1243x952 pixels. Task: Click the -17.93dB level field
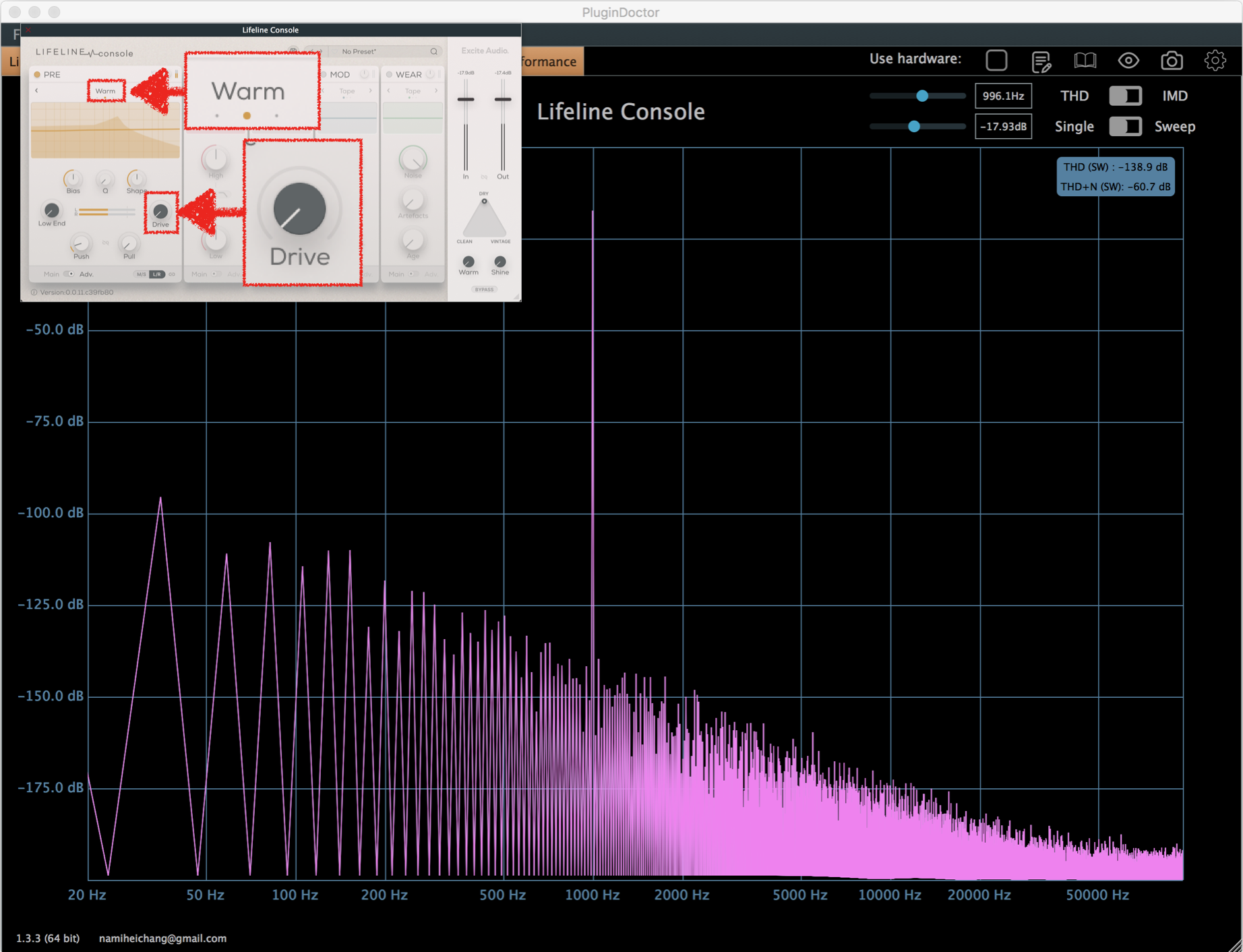[1002, 126]
